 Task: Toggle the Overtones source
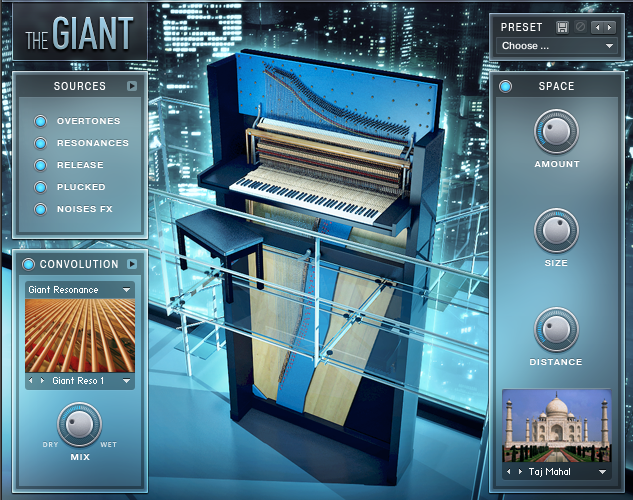tap(41, 121)
